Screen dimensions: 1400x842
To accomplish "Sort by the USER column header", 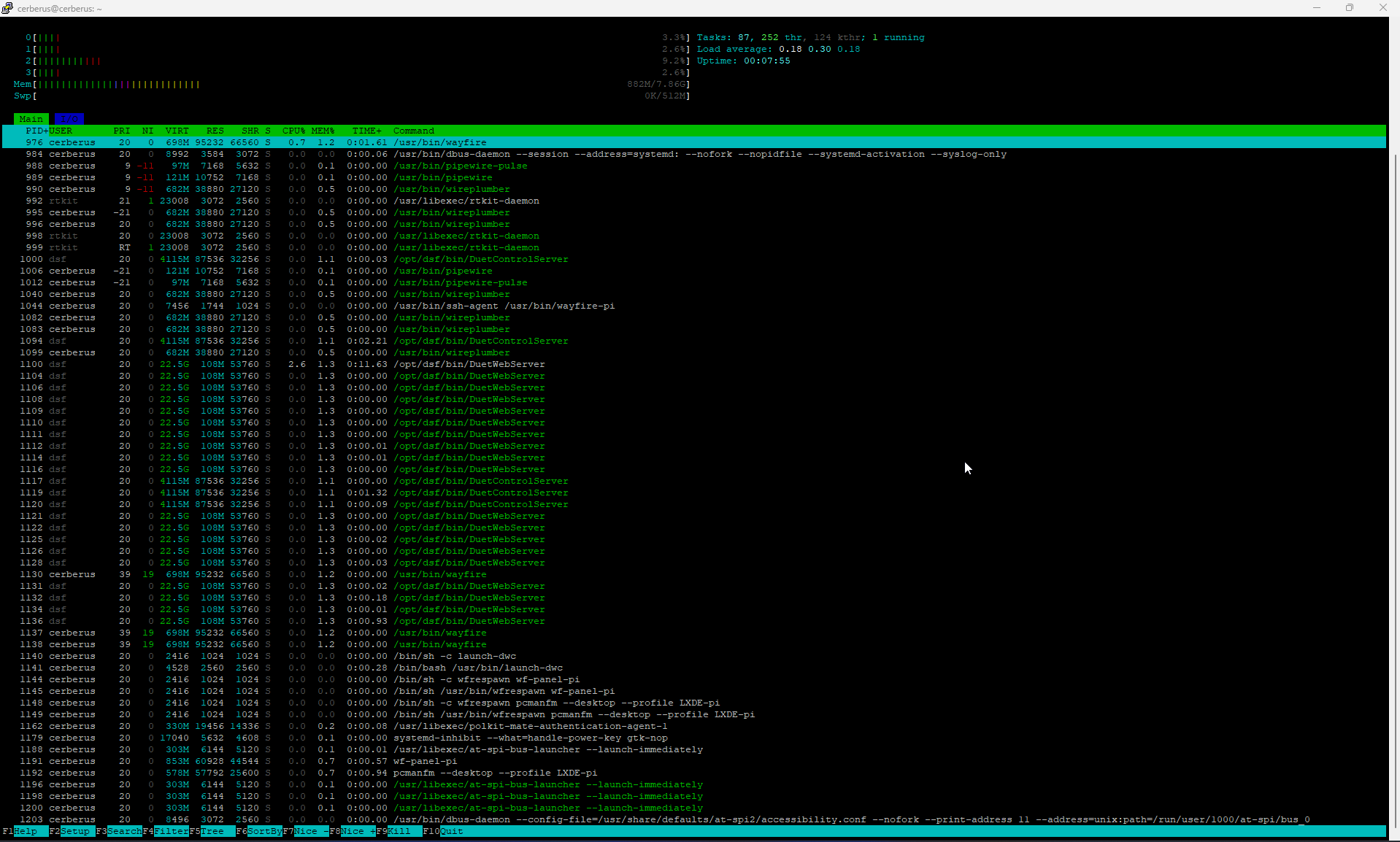I will (61, 131).
